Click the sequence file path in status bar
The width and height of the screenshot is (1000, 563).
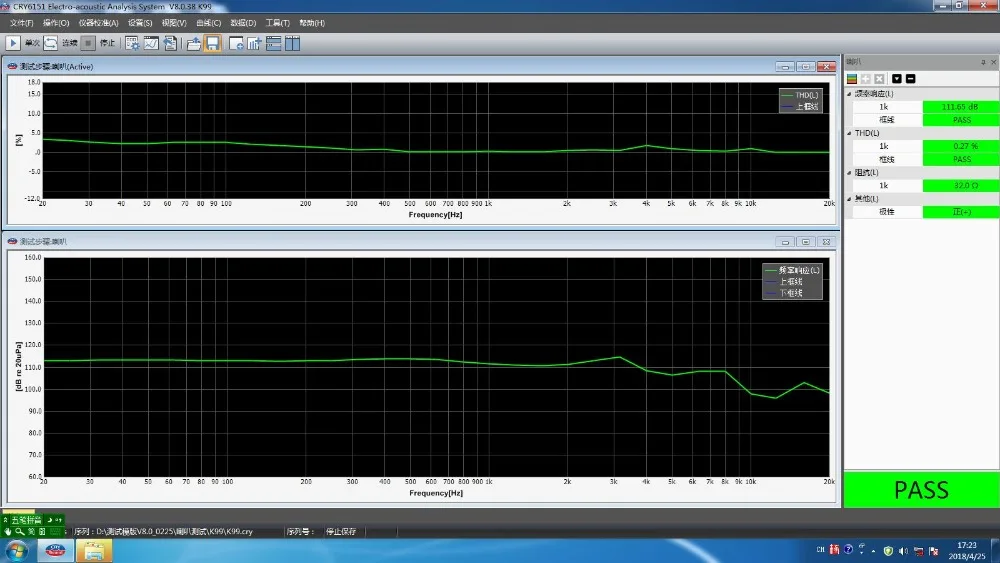[x=163, y=531]
